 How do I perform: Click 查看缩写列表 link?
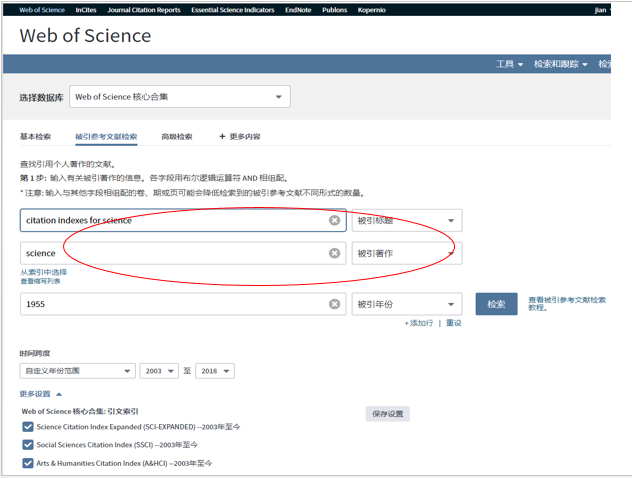40,281
